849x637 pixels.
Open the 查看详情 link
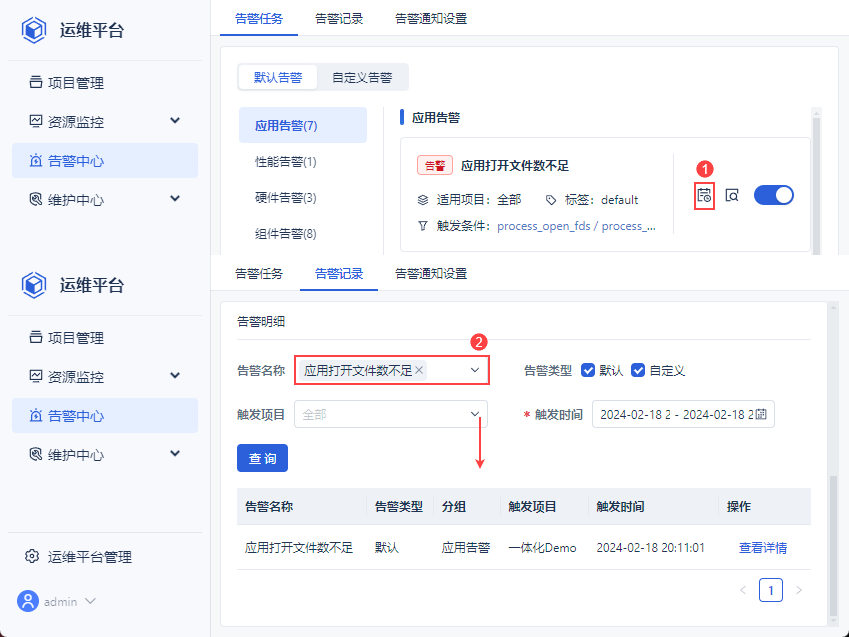(762, 548)
